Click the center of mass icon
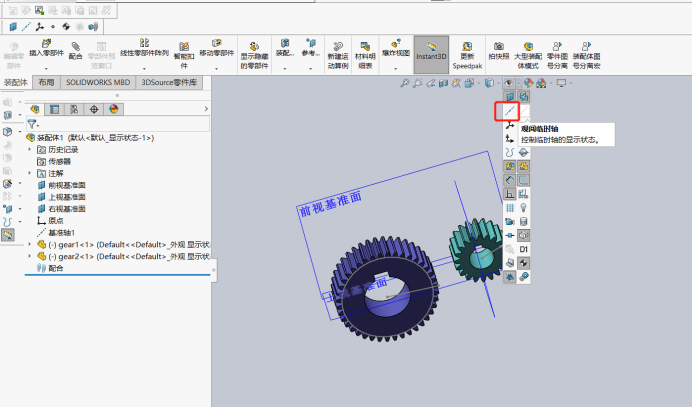The width and height of the screenshot is (692, 408). click(x=66, y=27)
